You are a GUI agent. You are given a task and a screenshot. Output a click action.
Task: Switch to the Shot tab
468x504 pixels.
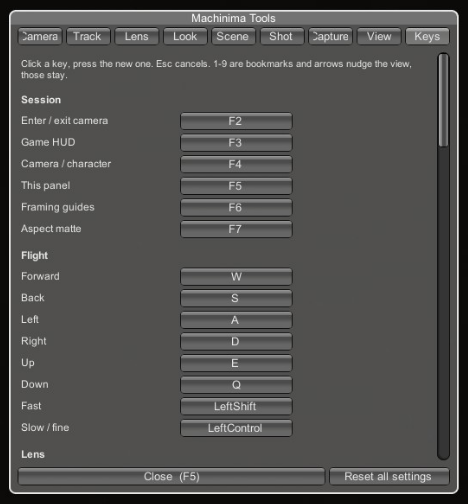(282, 36)
